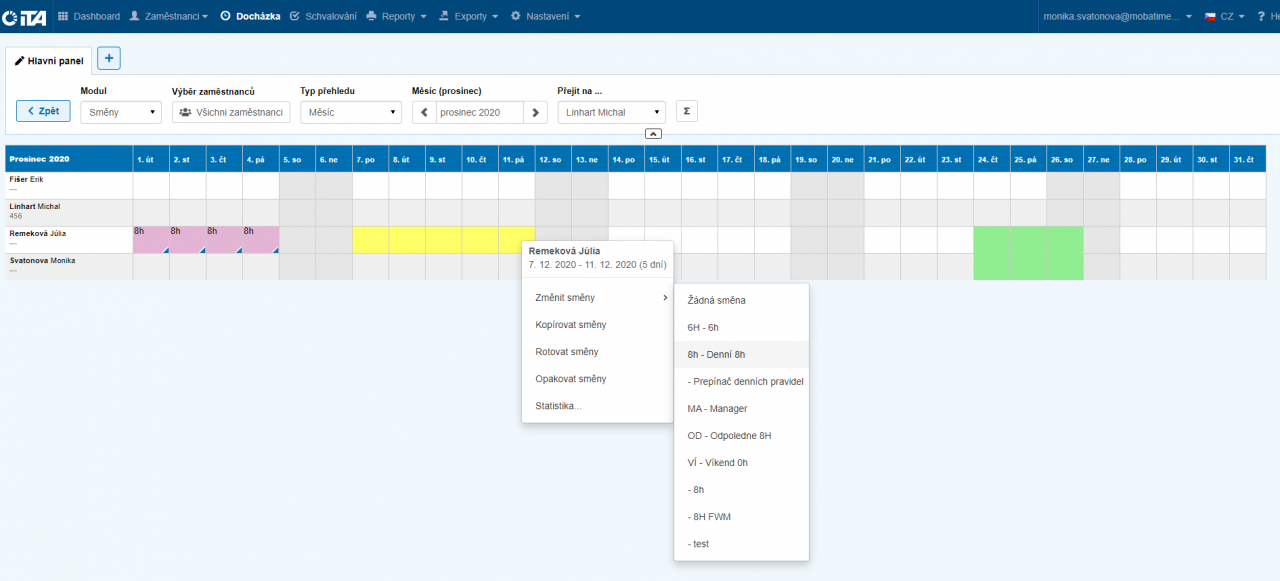Click the Zpět back button
Image resolution: width=1280 pixels, height=581 pixels.
(43, 111)
